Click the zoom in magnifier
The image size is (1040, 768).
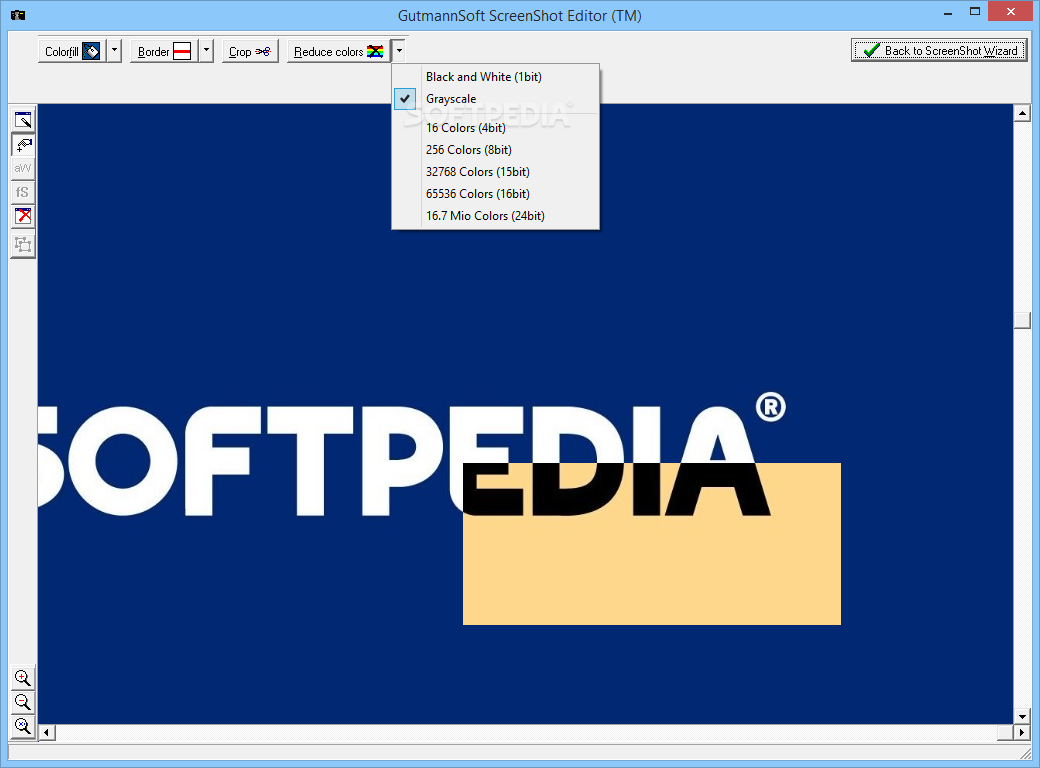coord(23,678)
